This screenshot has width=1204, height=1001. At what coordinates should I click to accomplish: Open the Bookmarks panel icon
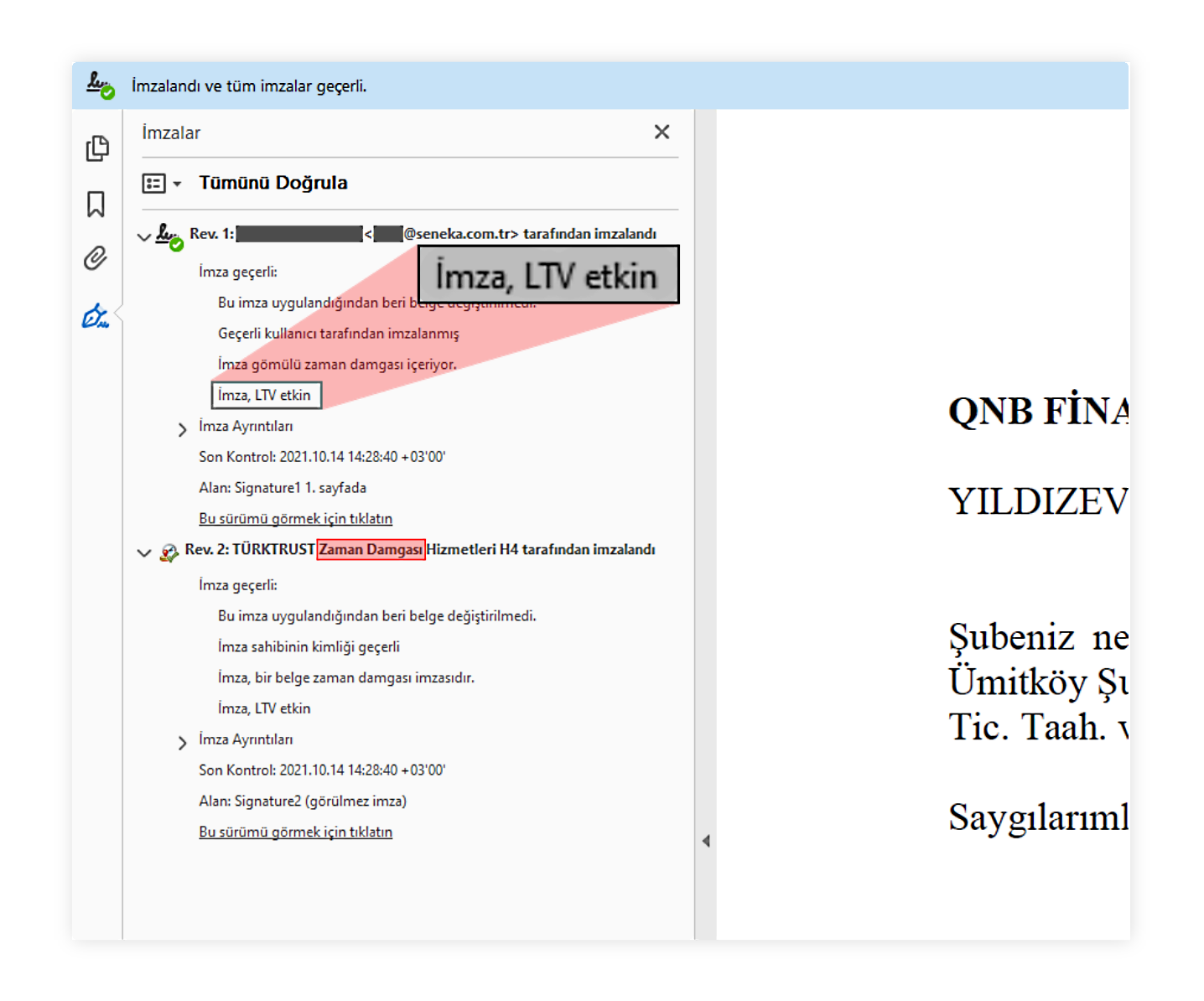96,204
